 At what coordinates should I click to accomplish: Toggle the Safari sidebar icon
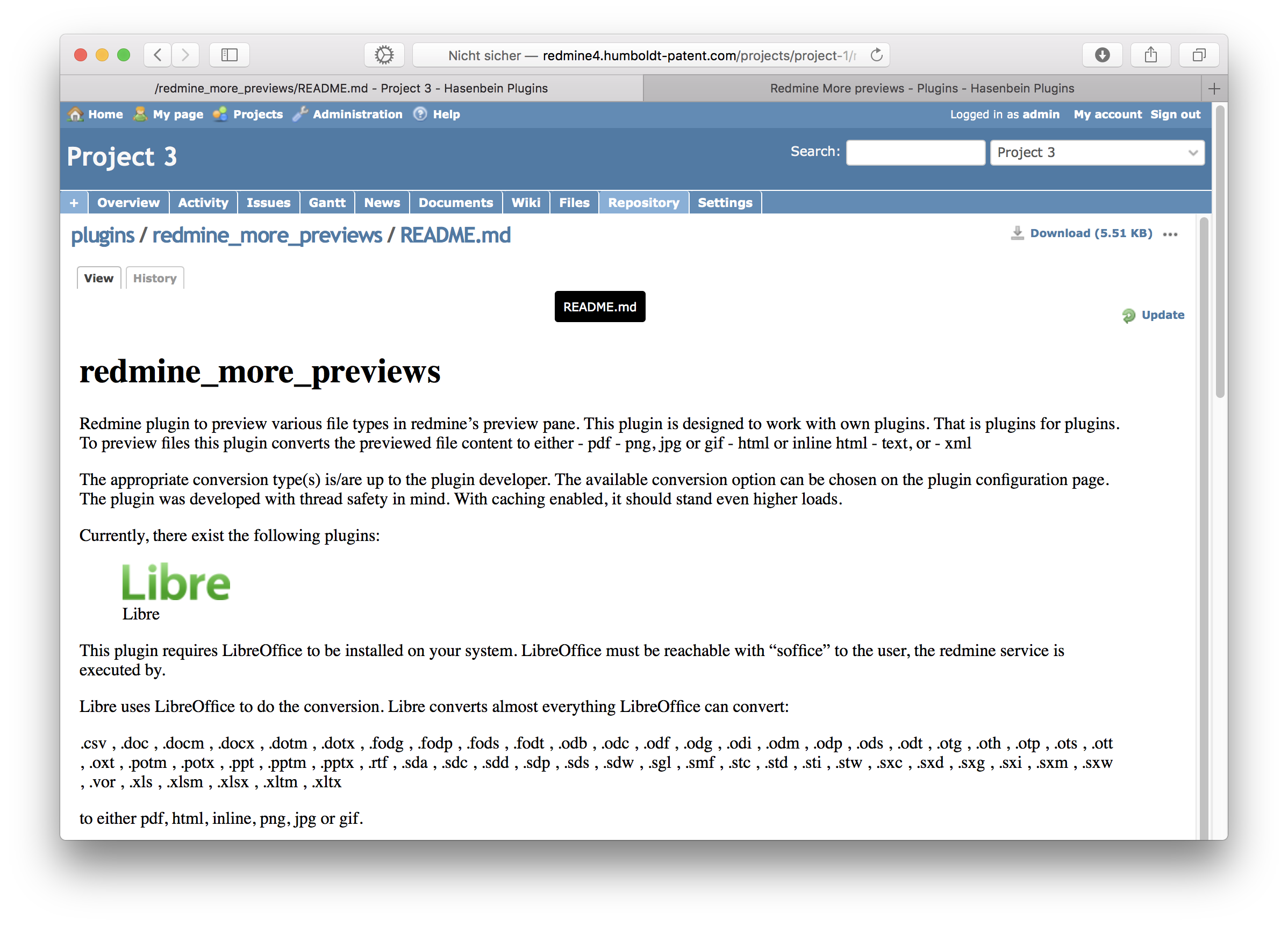230,55
